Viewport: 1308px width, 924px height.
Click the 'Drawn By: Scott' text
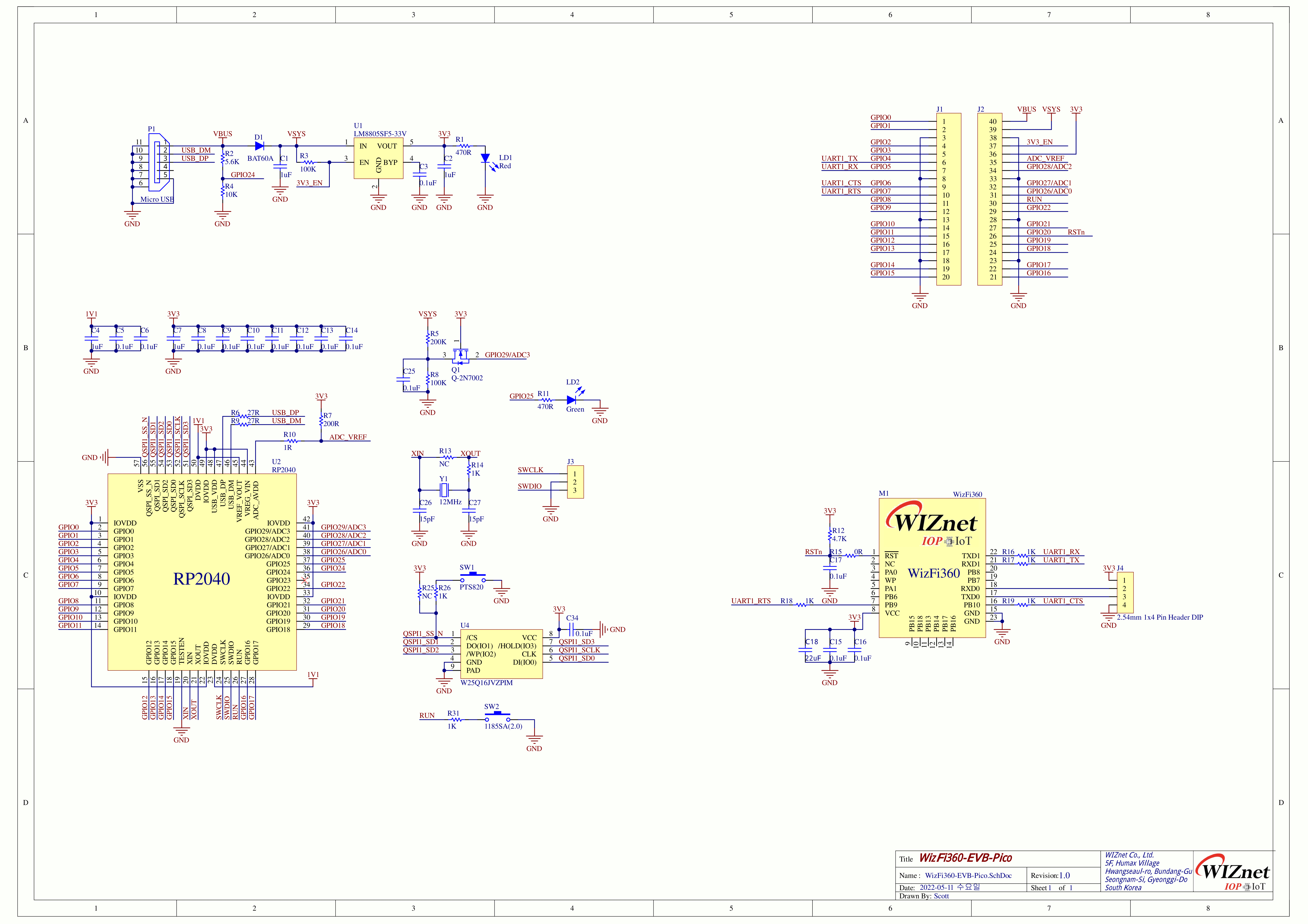pyautogui.click(x=924, y=896)
